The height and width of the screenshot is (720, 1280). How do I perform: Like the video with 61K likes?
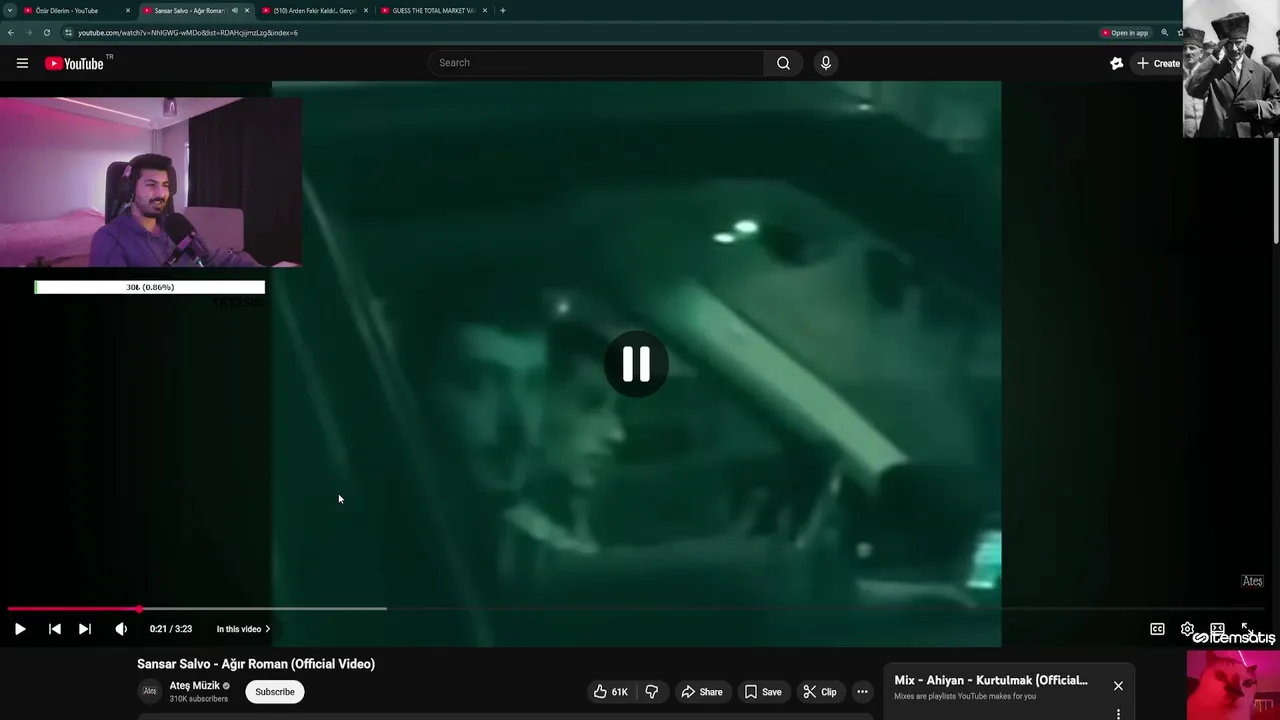click(610, 692)
